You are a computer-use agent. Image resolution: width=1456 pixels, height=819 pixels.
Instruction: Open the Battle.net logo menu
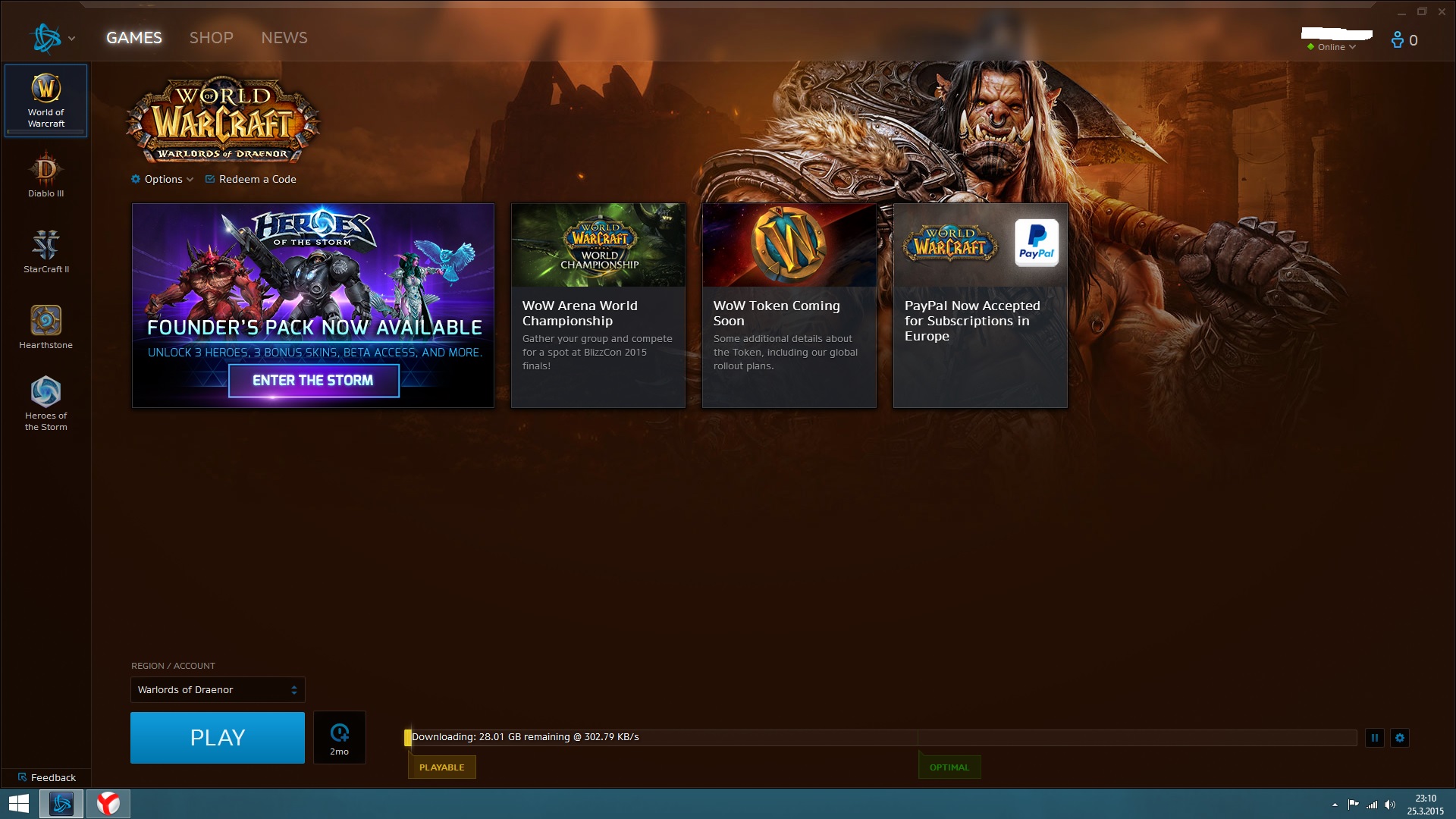coord(52,38)
